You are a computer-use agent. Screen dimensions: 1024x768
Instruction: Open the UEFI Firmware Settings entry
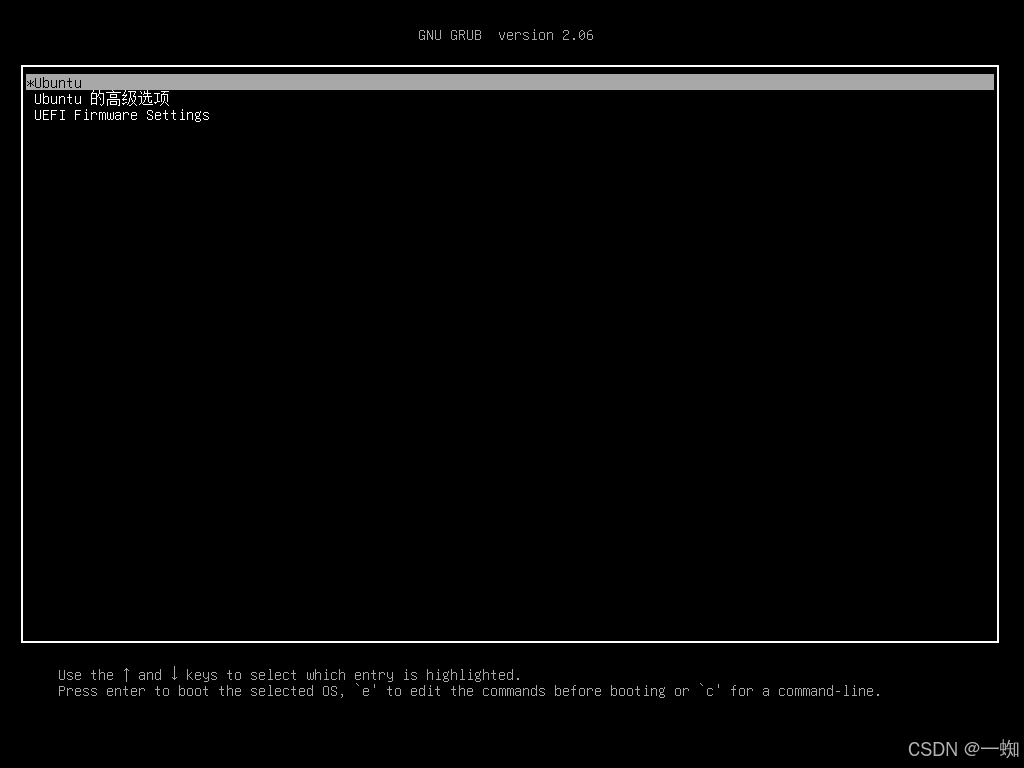(121, 115)
